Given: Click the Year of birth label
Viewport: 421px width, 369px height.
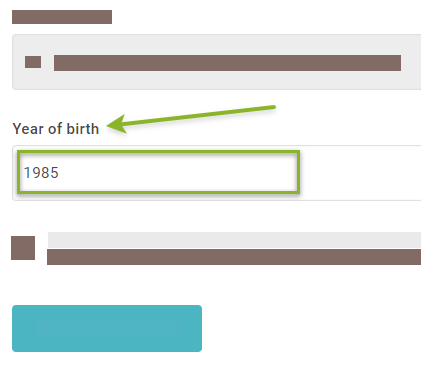Looking at the screenshot, I should 56,129.
